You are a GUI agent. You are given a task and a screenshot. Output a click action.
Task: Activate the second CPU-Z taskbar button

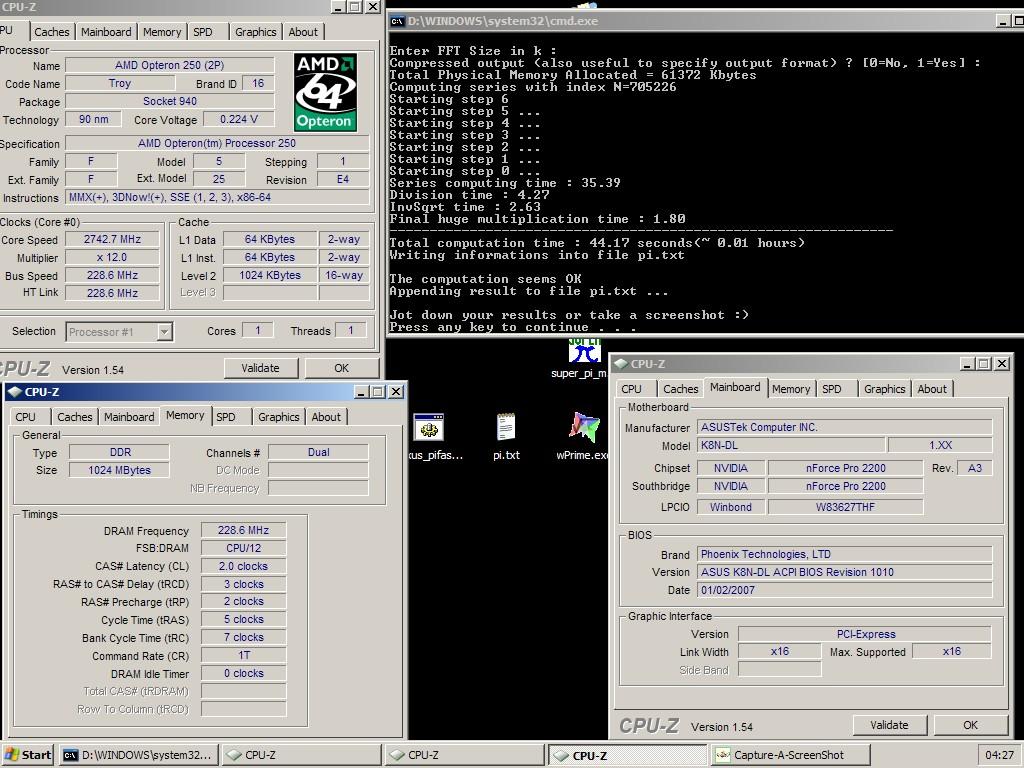(464, 755)
